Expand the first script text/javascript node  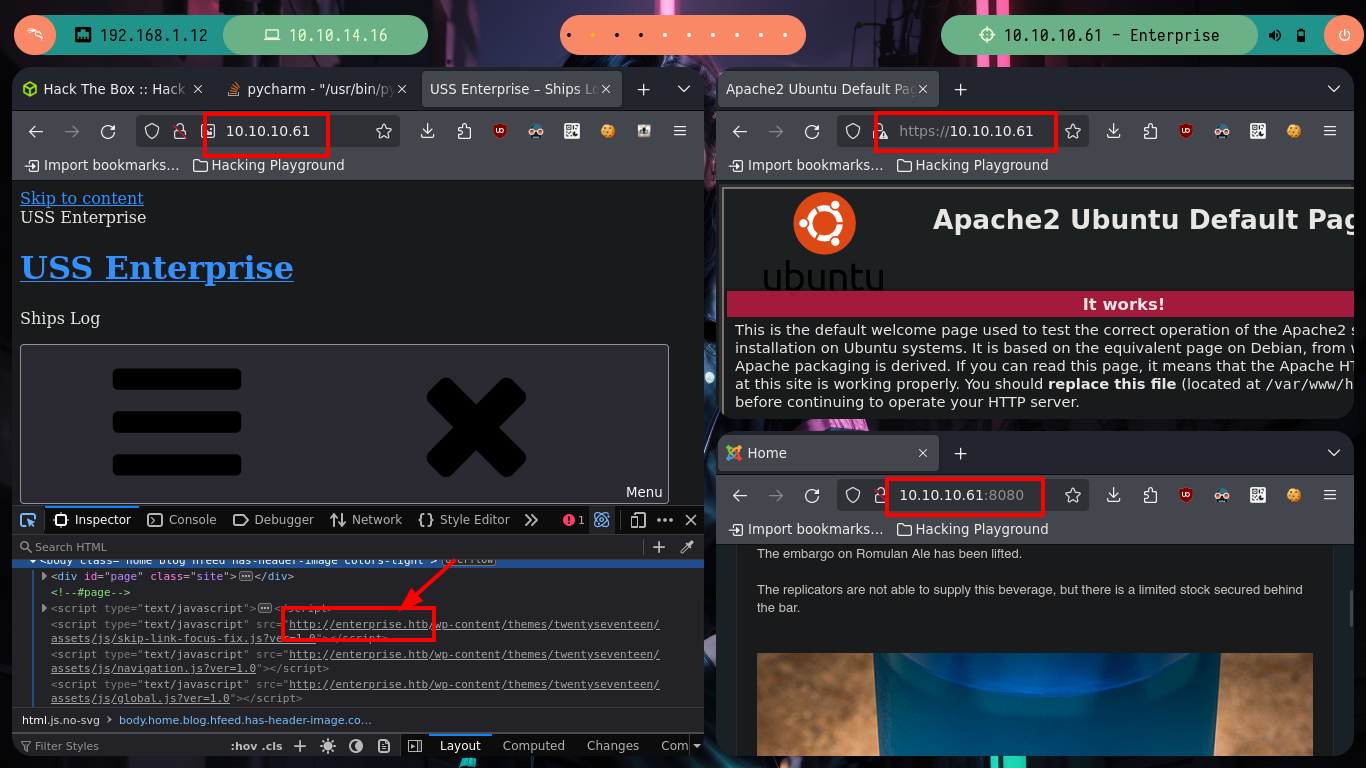(x=44, y=608)
